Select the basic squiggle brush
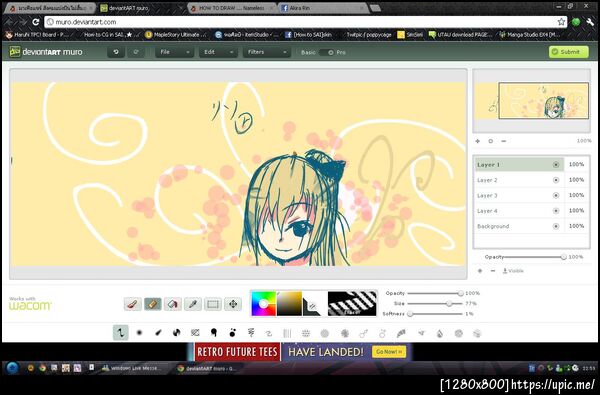Image resolution: width=600 pixels, height=395 pixels. 121,333
